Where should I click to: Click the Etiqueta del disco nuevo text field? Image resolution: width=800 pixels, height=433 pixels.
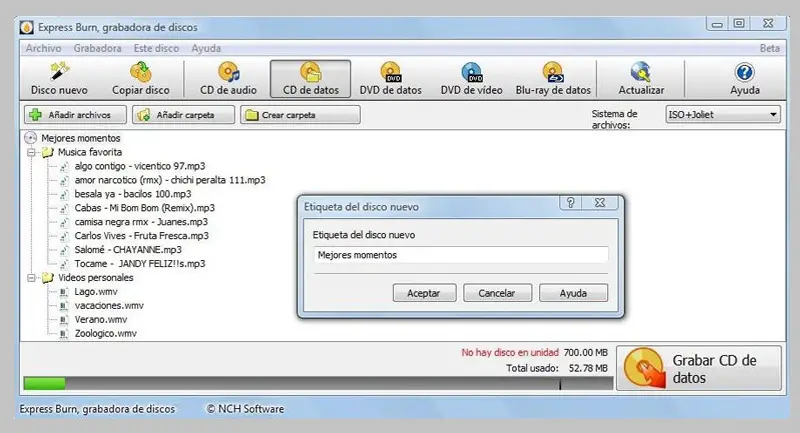click(x=461, y=255)
